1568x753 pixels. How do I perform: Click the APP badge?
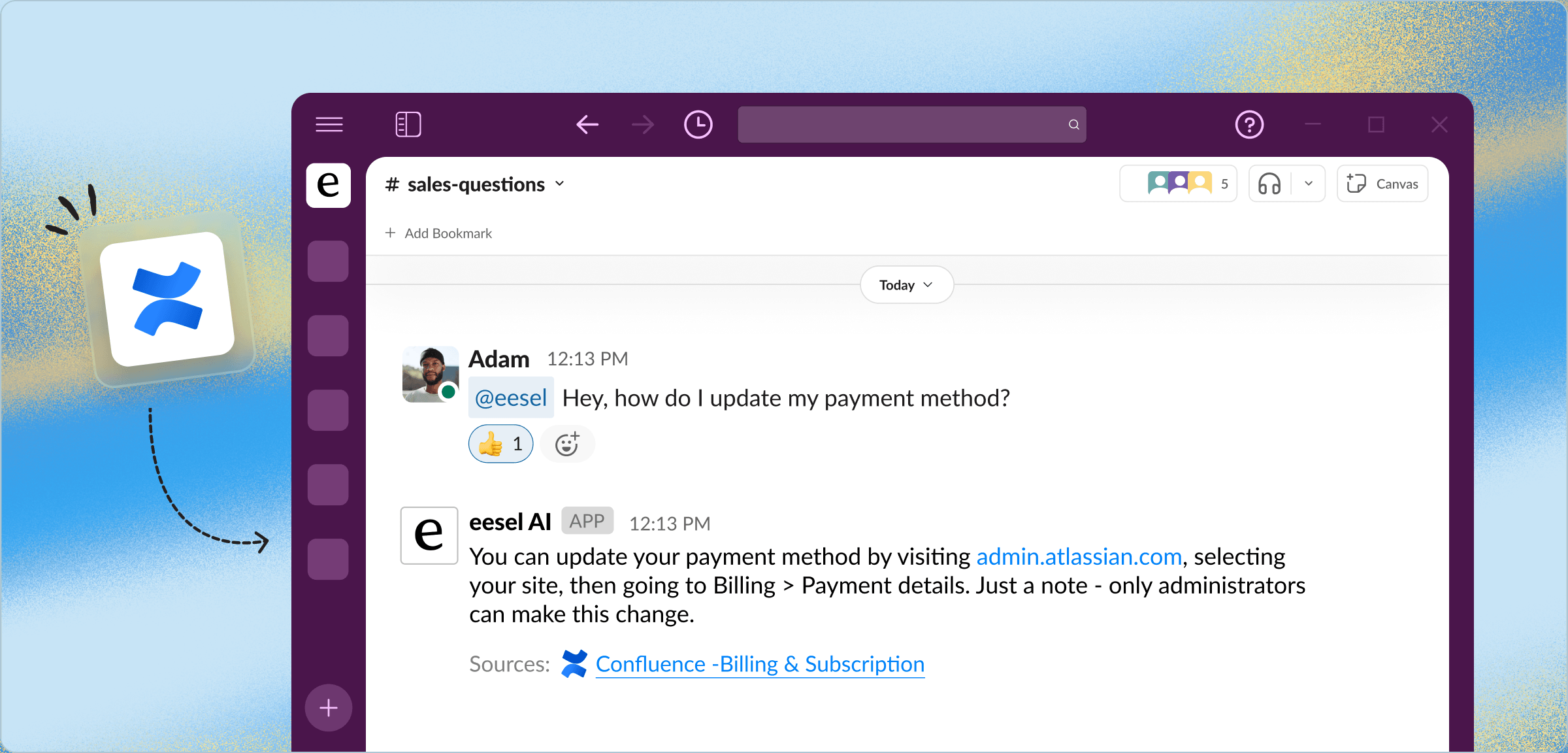pyautogui.click(x=587, y=521)
